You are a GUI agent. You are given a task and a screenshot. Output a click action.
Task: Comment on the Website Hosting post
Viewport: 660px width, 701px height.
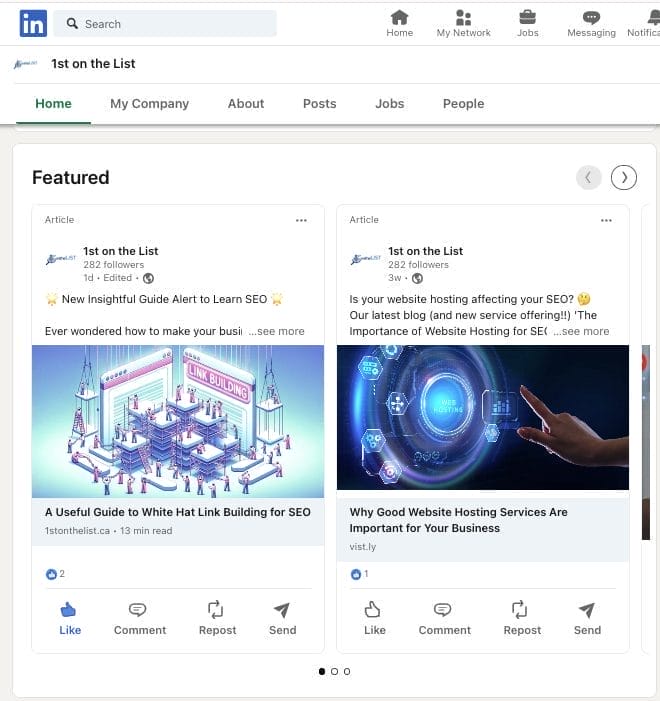444,619
